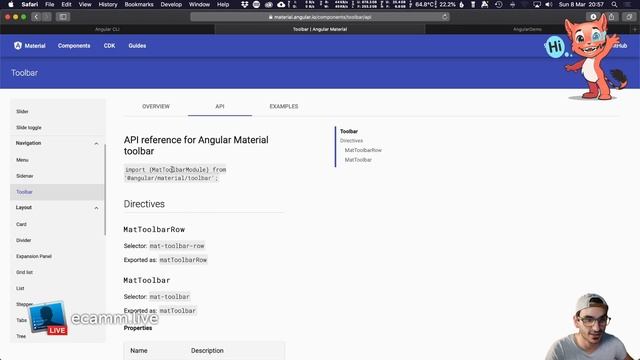
Task: Open Spotlight search magnifier icon
Action: point(614,4)
